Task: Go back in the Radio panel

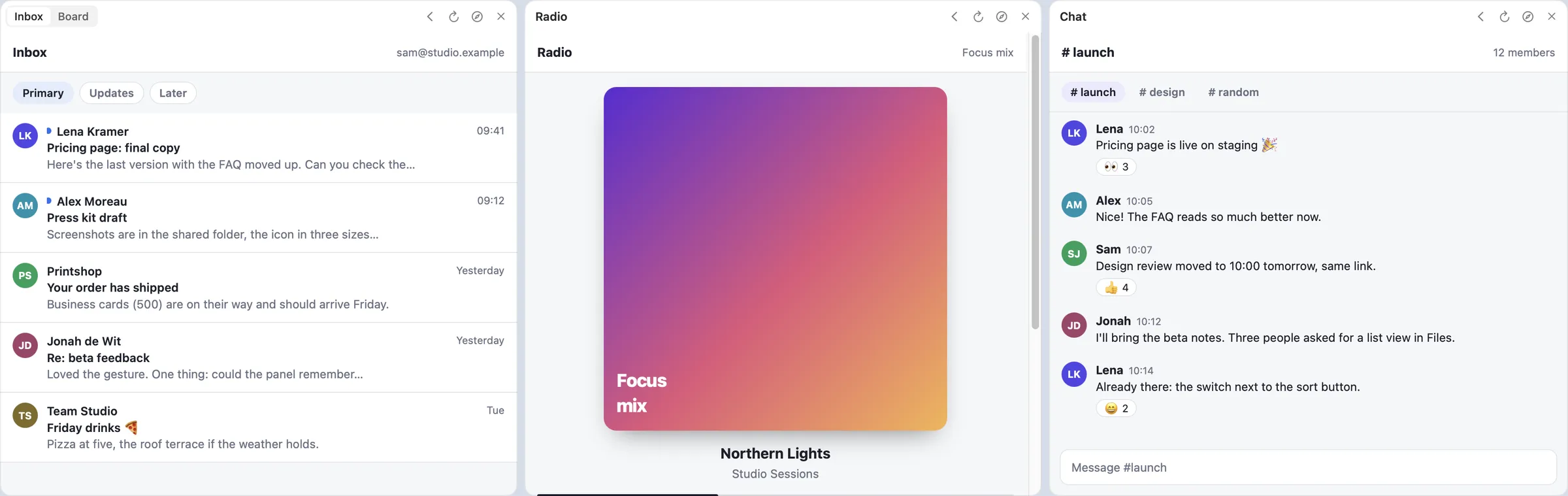Action: click(x=955, y=17)
